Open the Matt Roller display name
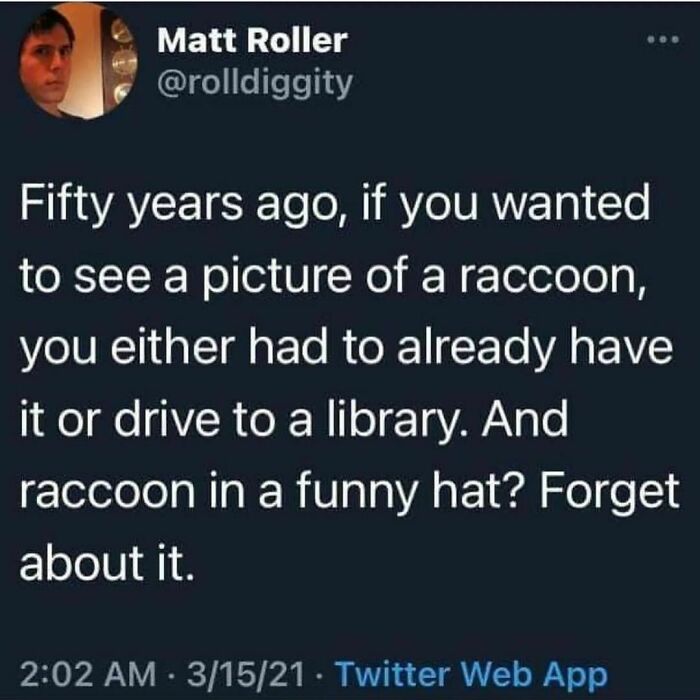This screenshot has width=700, height=700. point(252,41)
